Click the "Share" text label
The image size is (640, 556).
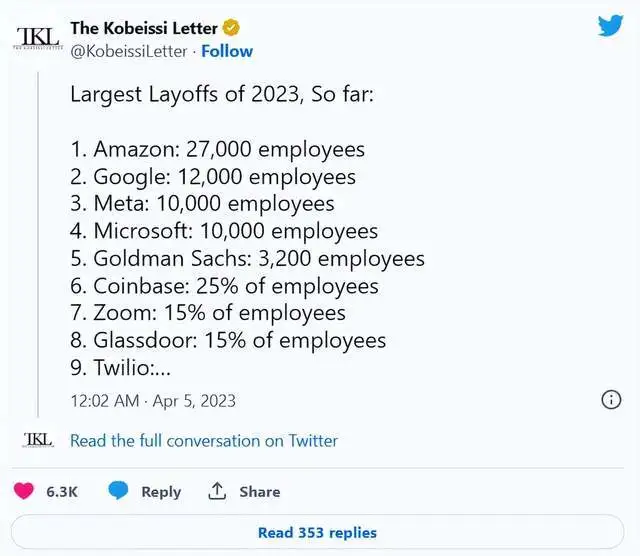pos(259,492)
